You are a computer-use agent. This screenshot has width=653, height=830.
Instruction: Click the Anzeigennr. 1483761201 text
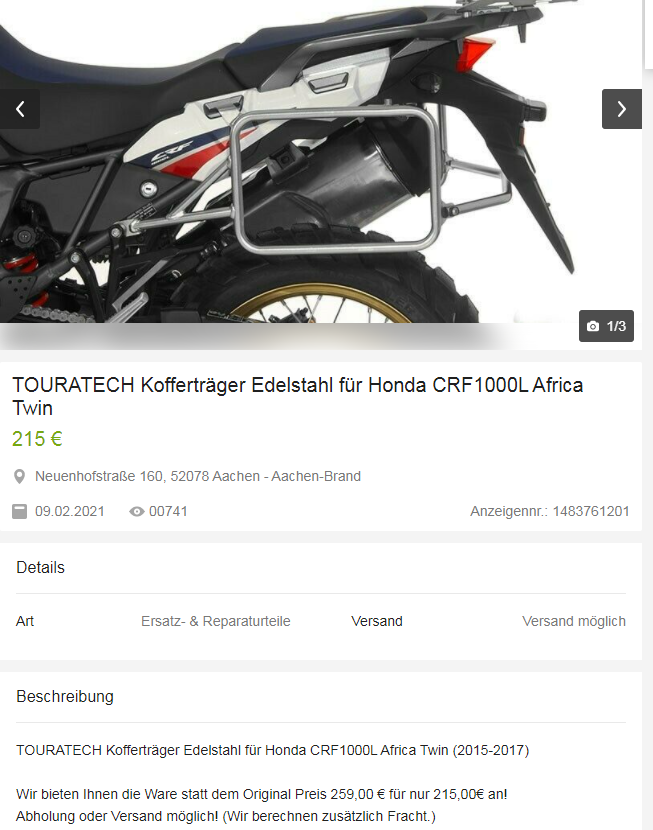click(550, 511)
